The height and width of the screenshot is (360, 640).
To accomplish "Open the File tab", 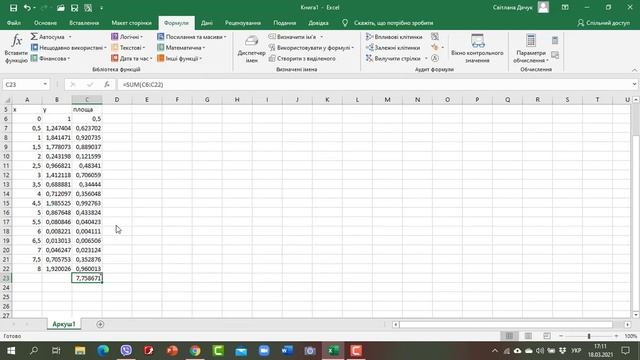I will point(13,23).
